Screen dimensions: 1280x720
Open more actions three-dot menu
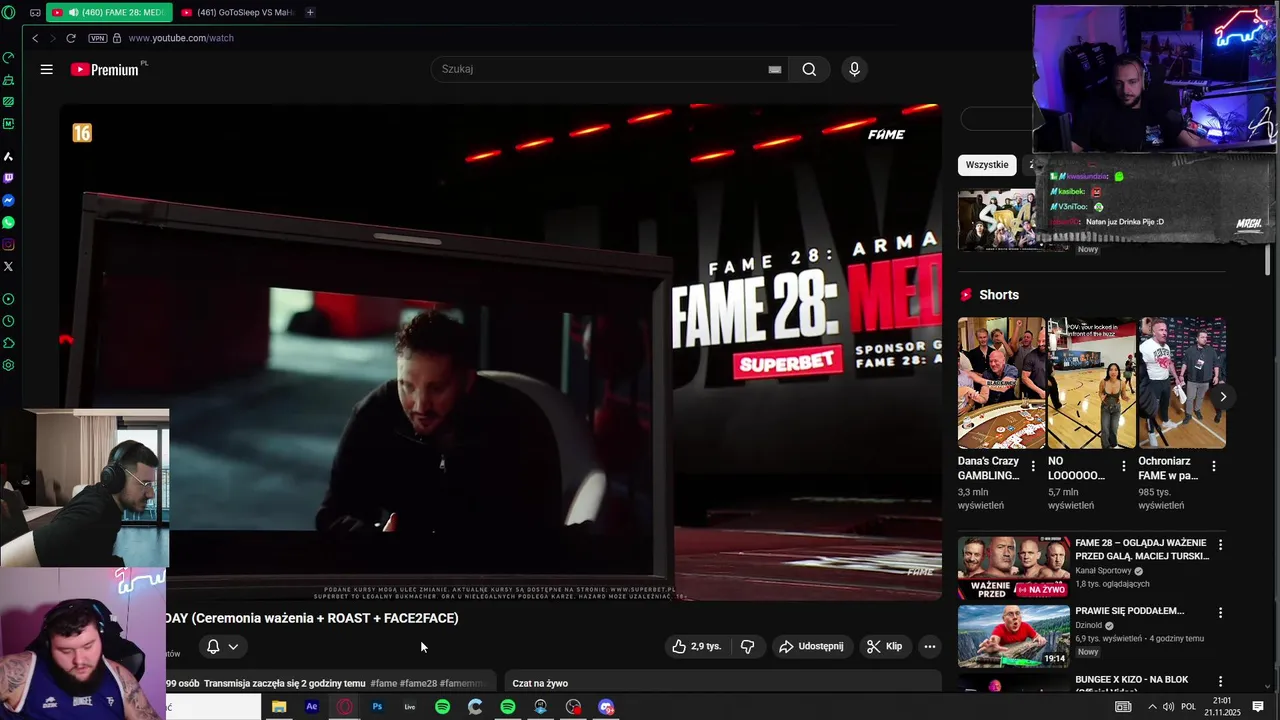click(x=930, y=646)
